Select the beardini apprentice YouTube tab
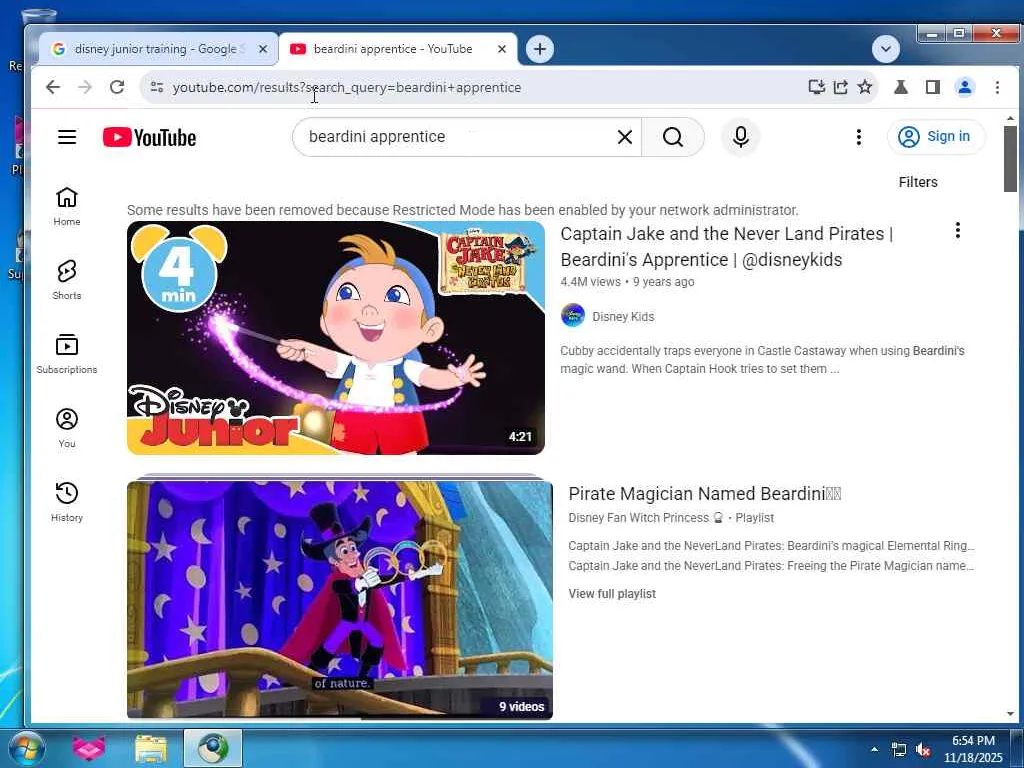 pos(392,49)
